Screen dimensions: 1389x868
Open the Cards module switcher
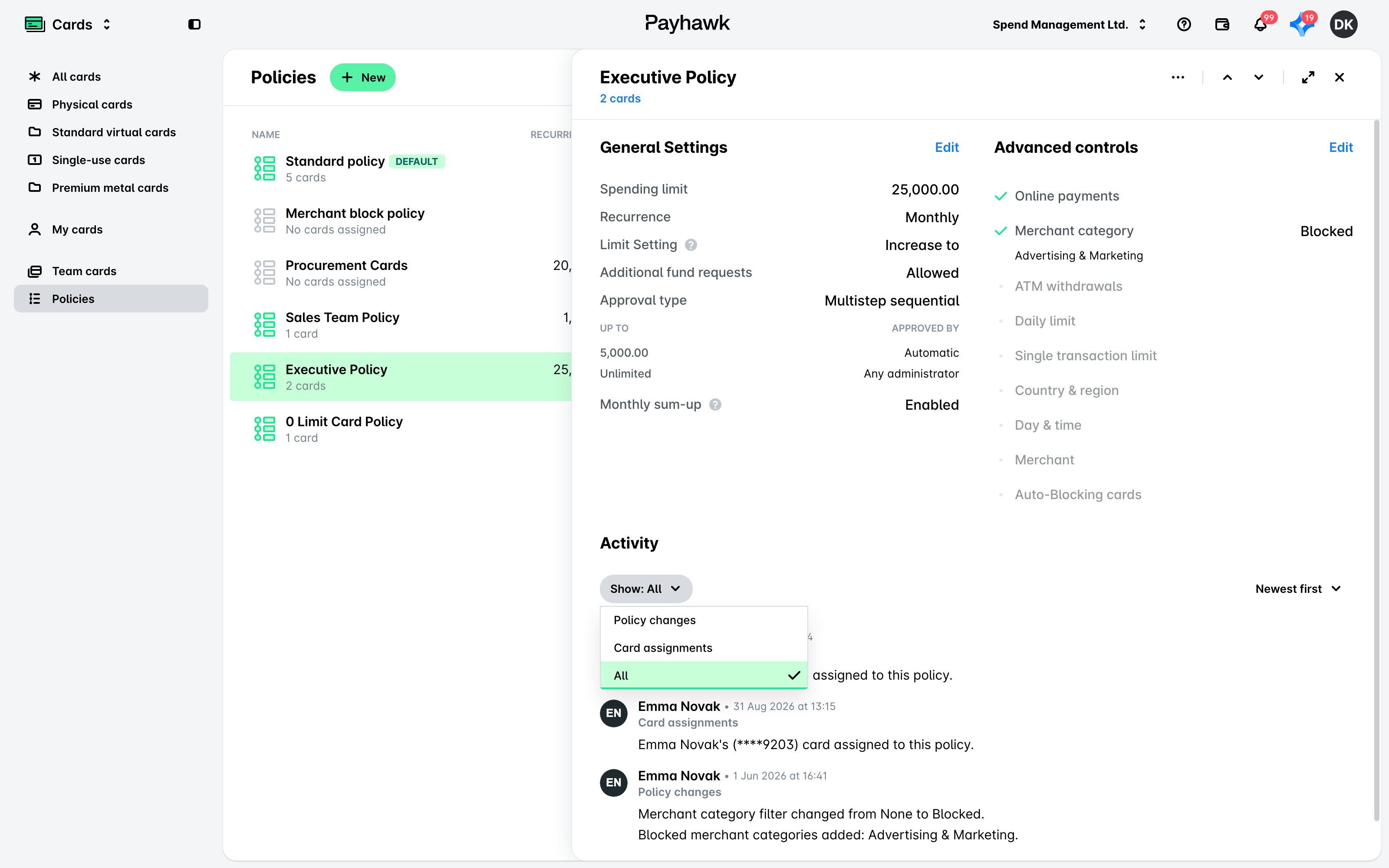[68, 24]
